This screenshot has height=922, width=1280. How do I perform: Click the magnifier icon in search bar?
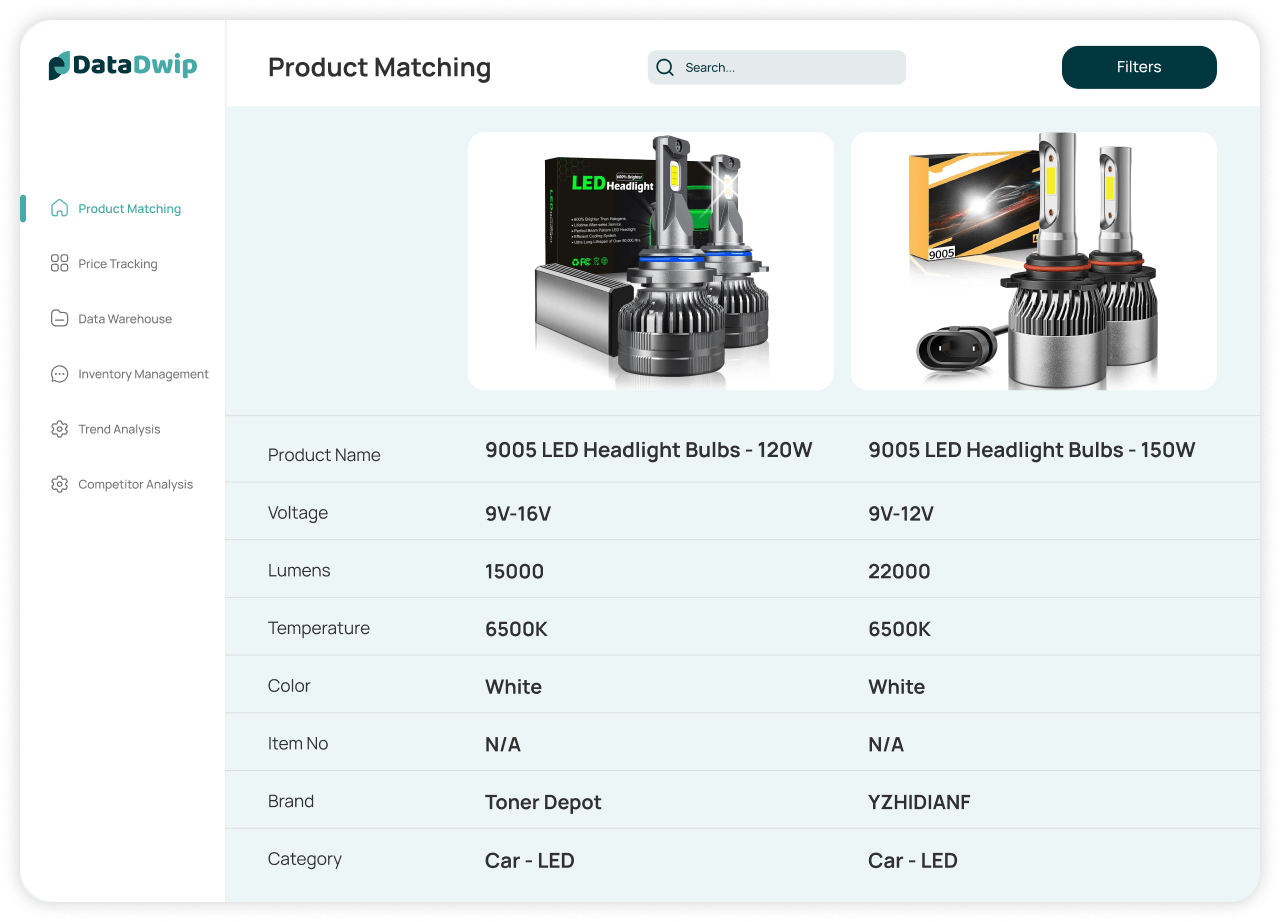pos(665,67)
